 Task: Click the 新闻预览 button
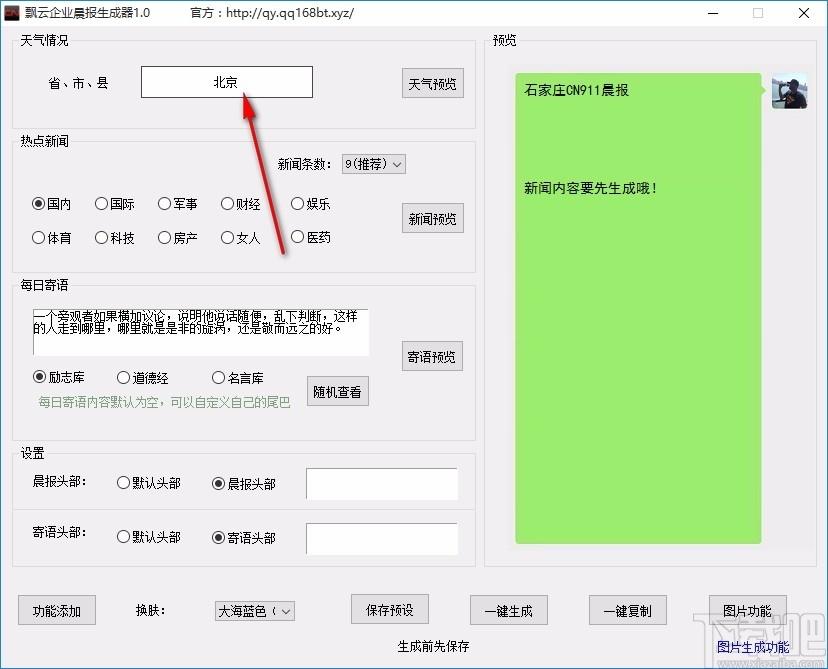[432, 218]
